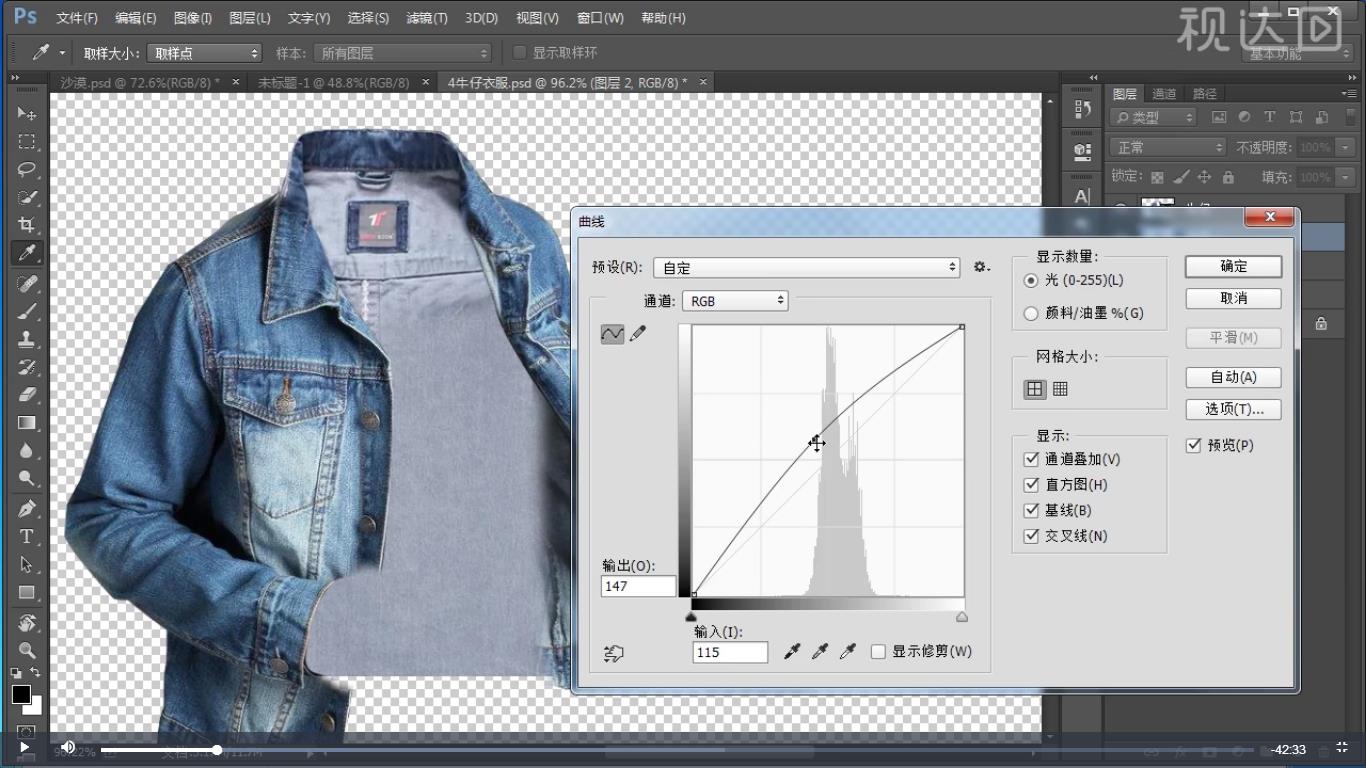The height and width of the screenshot is (768, 1366).
Task: Enable the 显示修剪(W) checkbox
Action: 878,651
